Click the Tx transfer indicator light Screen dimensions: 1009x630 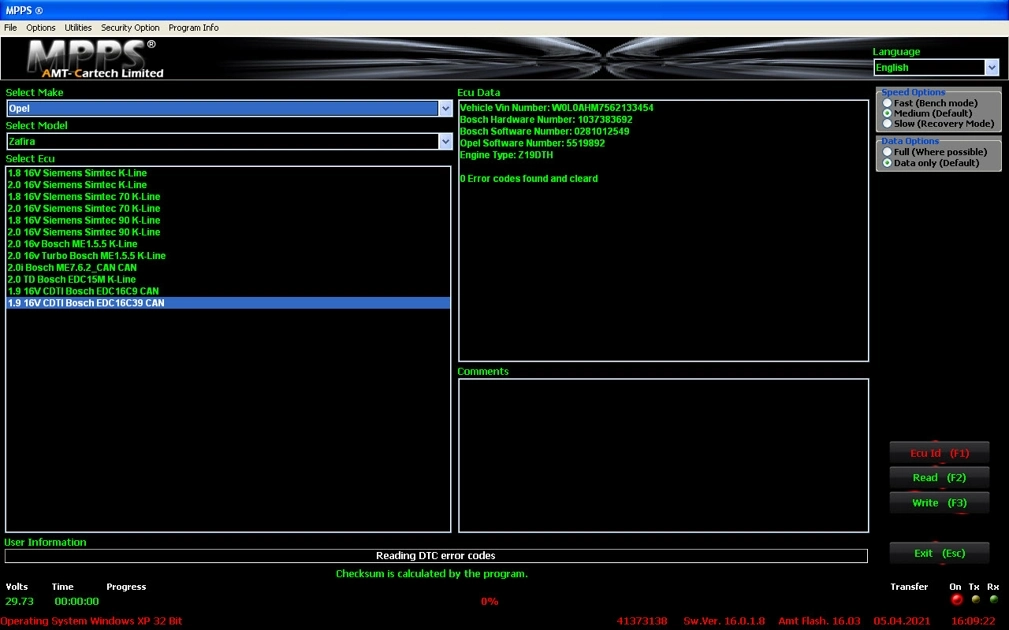coord(976,600)
